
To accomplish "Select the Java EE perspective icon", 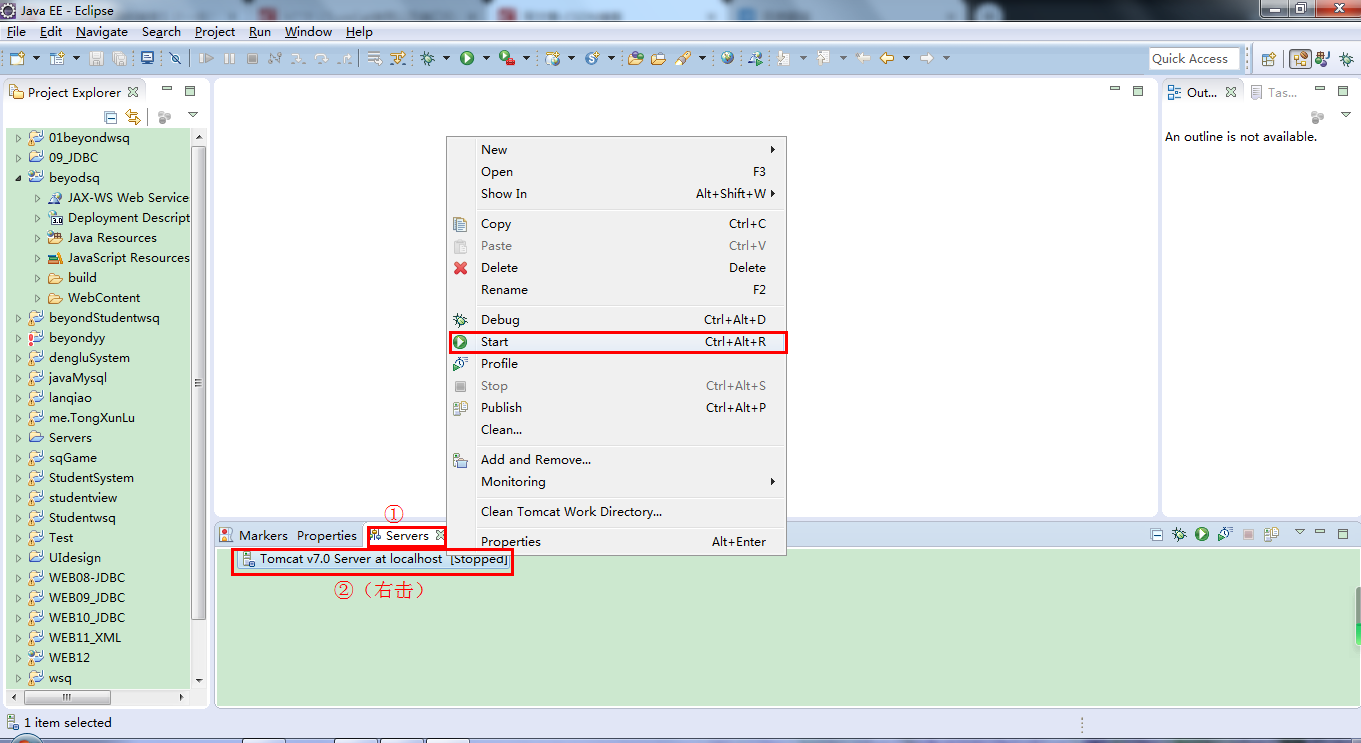I will [1300, 59].
